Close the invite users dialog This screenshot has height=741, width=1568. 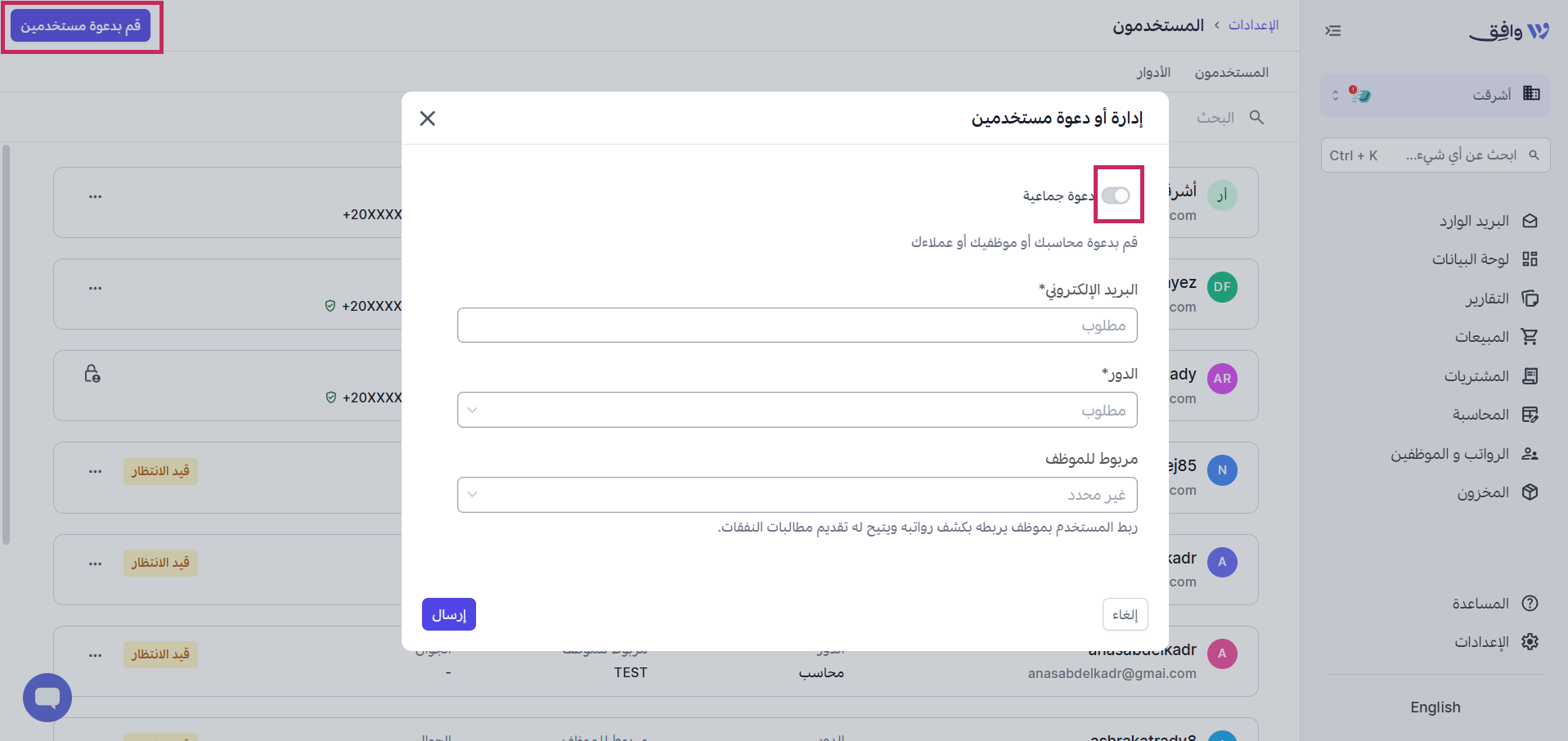click(427, 119)
